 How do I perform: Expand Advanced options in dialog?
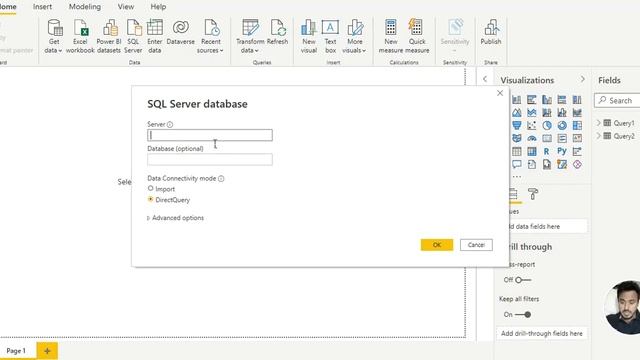click(176, 218)
